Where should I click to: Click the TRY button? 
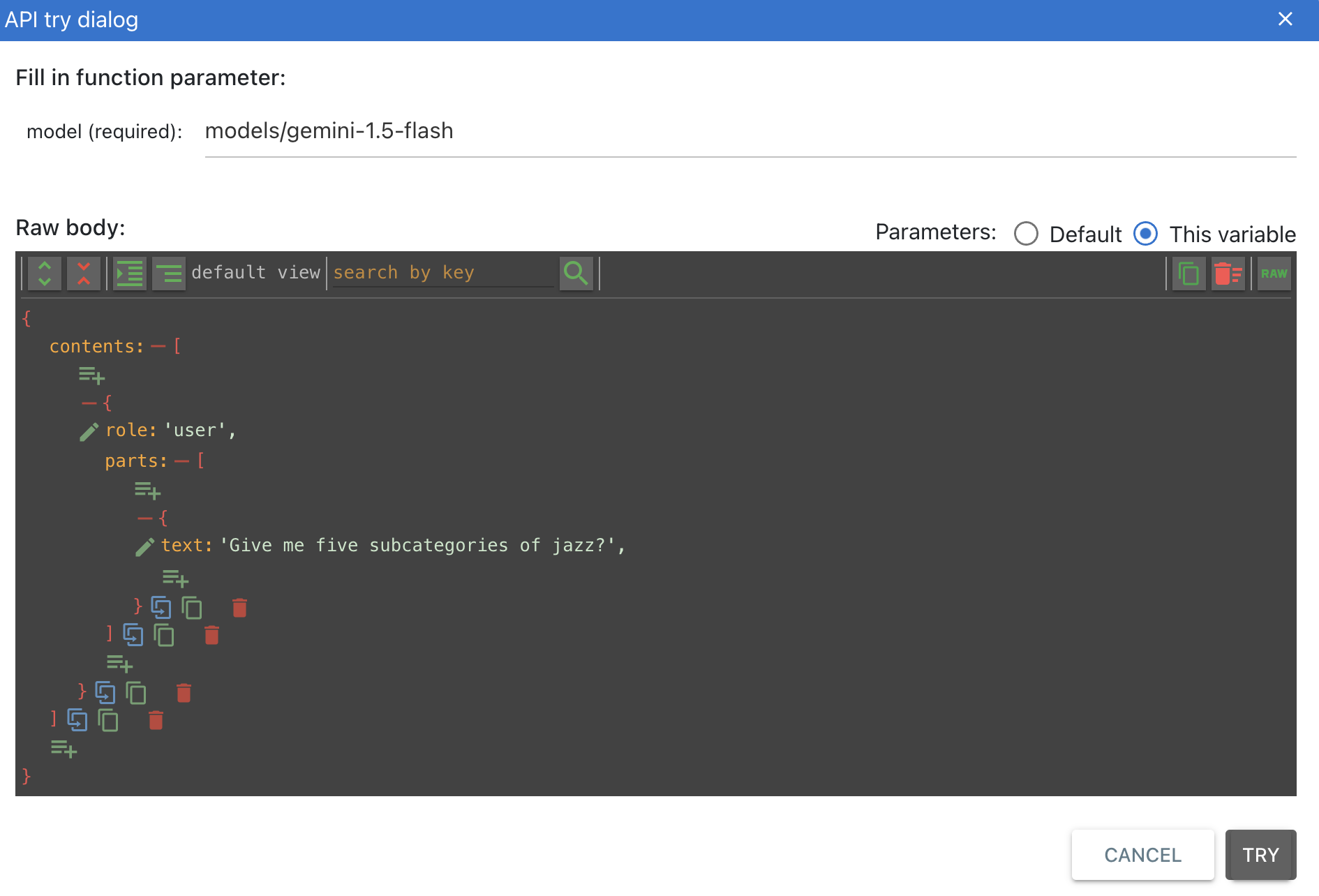1260,855
